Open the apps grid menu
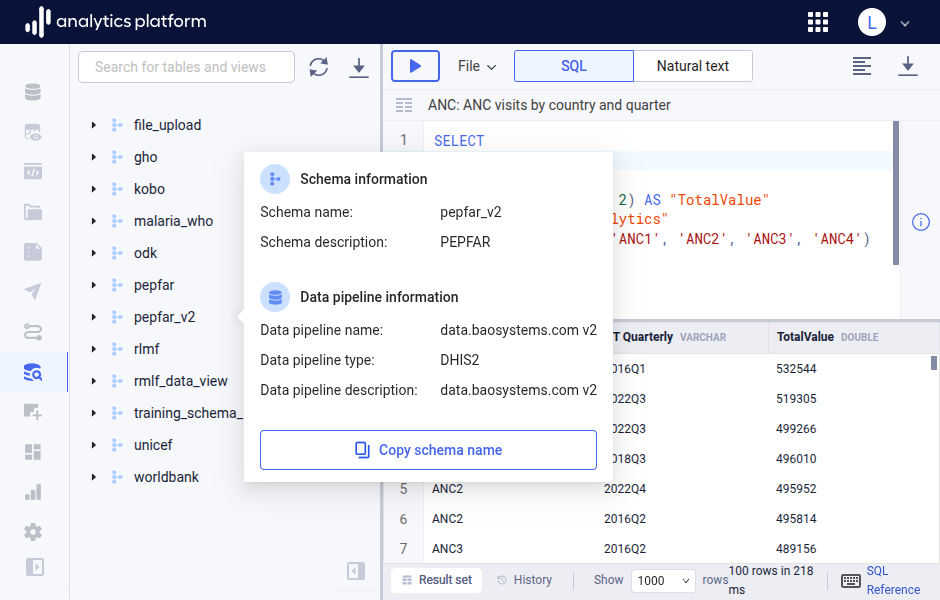 (818, 22)
